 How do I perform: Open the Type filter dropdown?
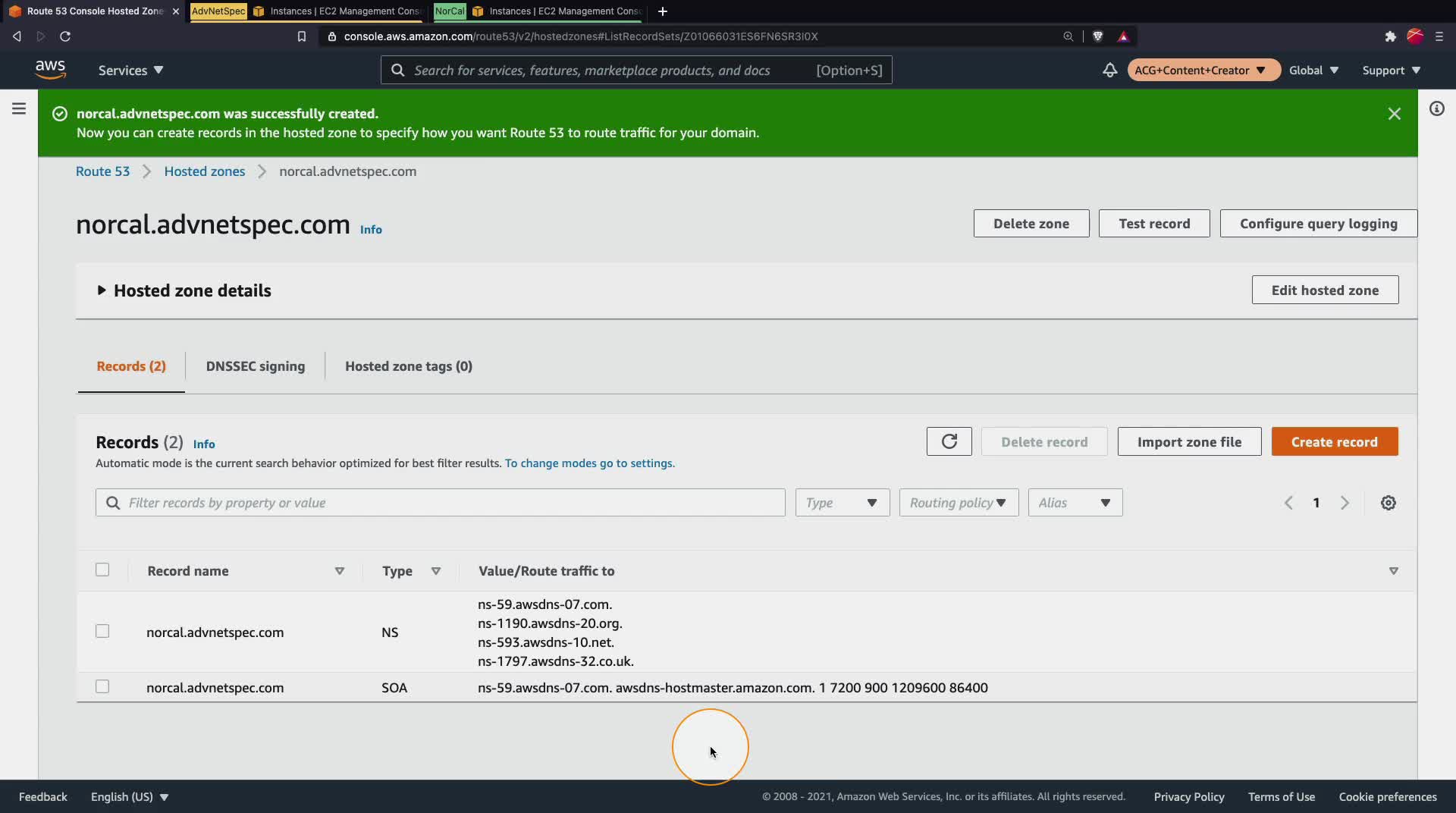842,503
